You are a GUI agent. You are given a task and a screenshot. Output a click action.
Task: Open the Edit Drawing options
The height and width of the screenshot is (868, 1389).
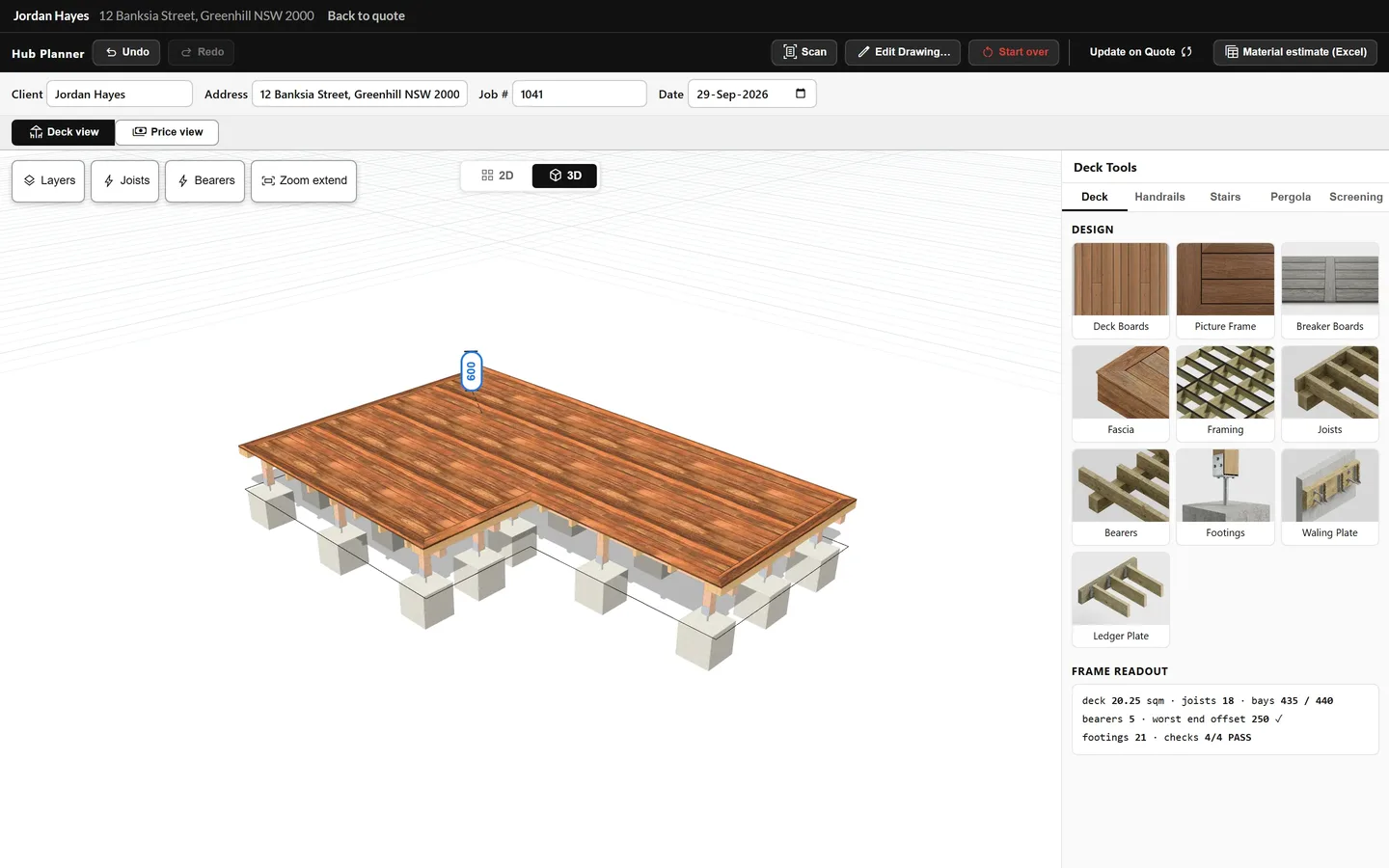point(903,52)
